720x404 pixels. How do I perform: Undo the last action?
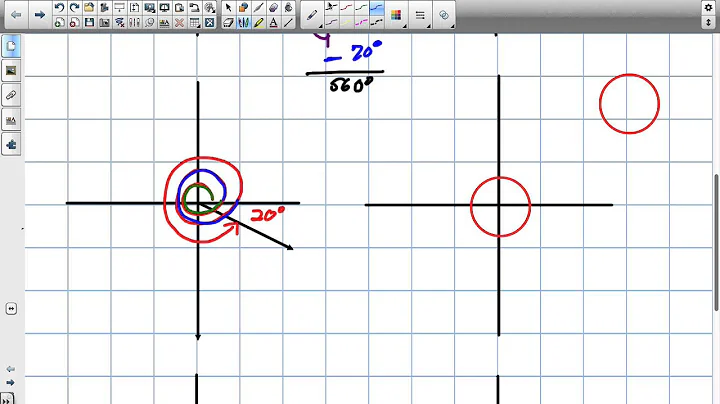coord(59,7)
